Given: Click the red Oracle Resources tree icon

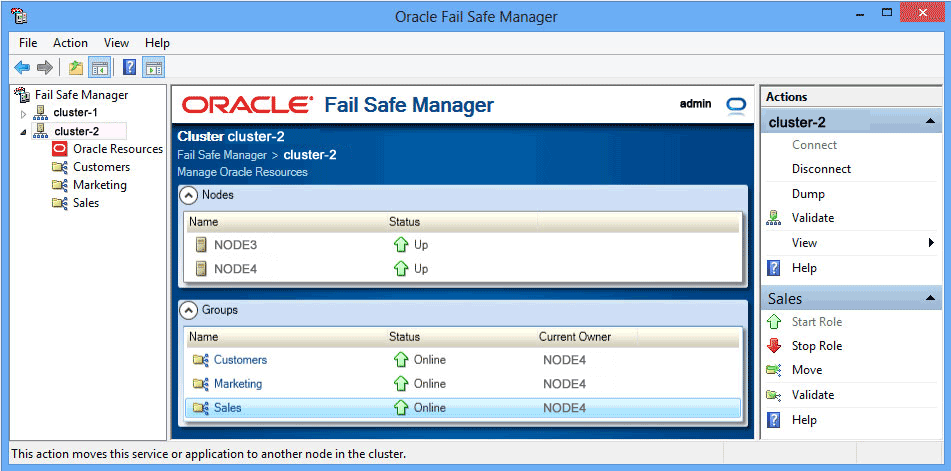Looking at the screenshot, I should point(59,149).
